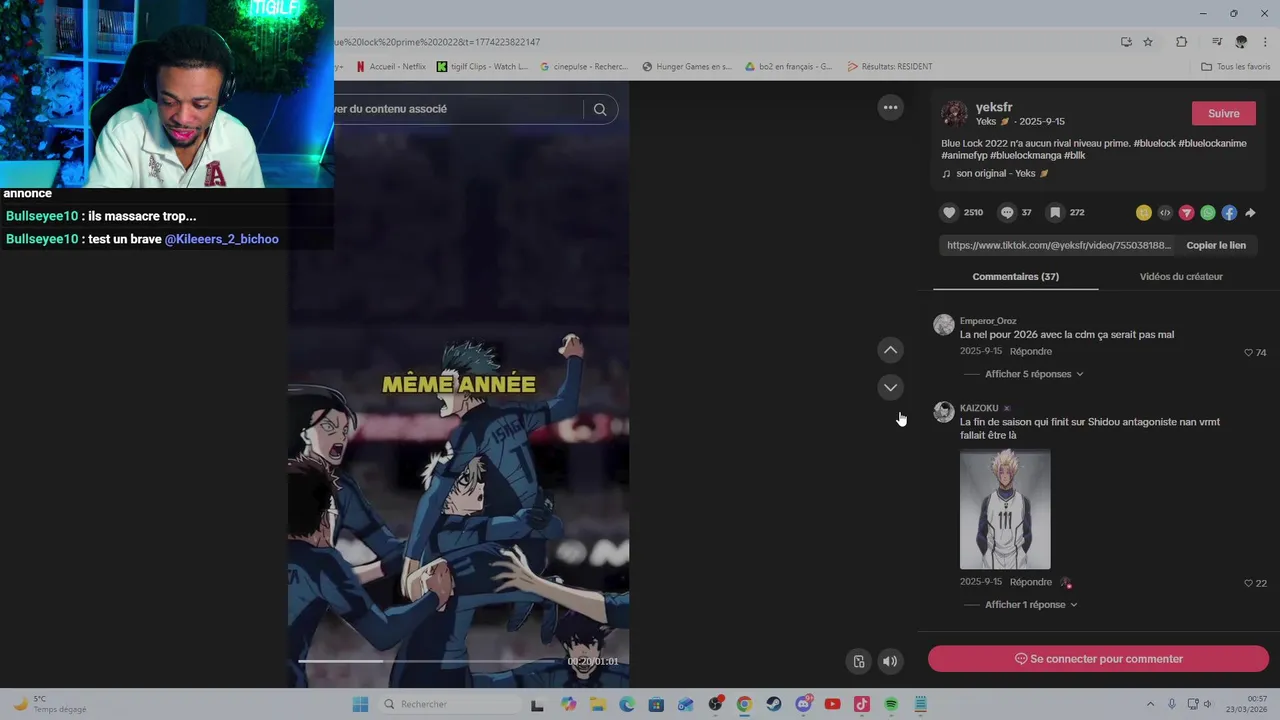Open the KAIZOKU commenter profile

(979, 408)
